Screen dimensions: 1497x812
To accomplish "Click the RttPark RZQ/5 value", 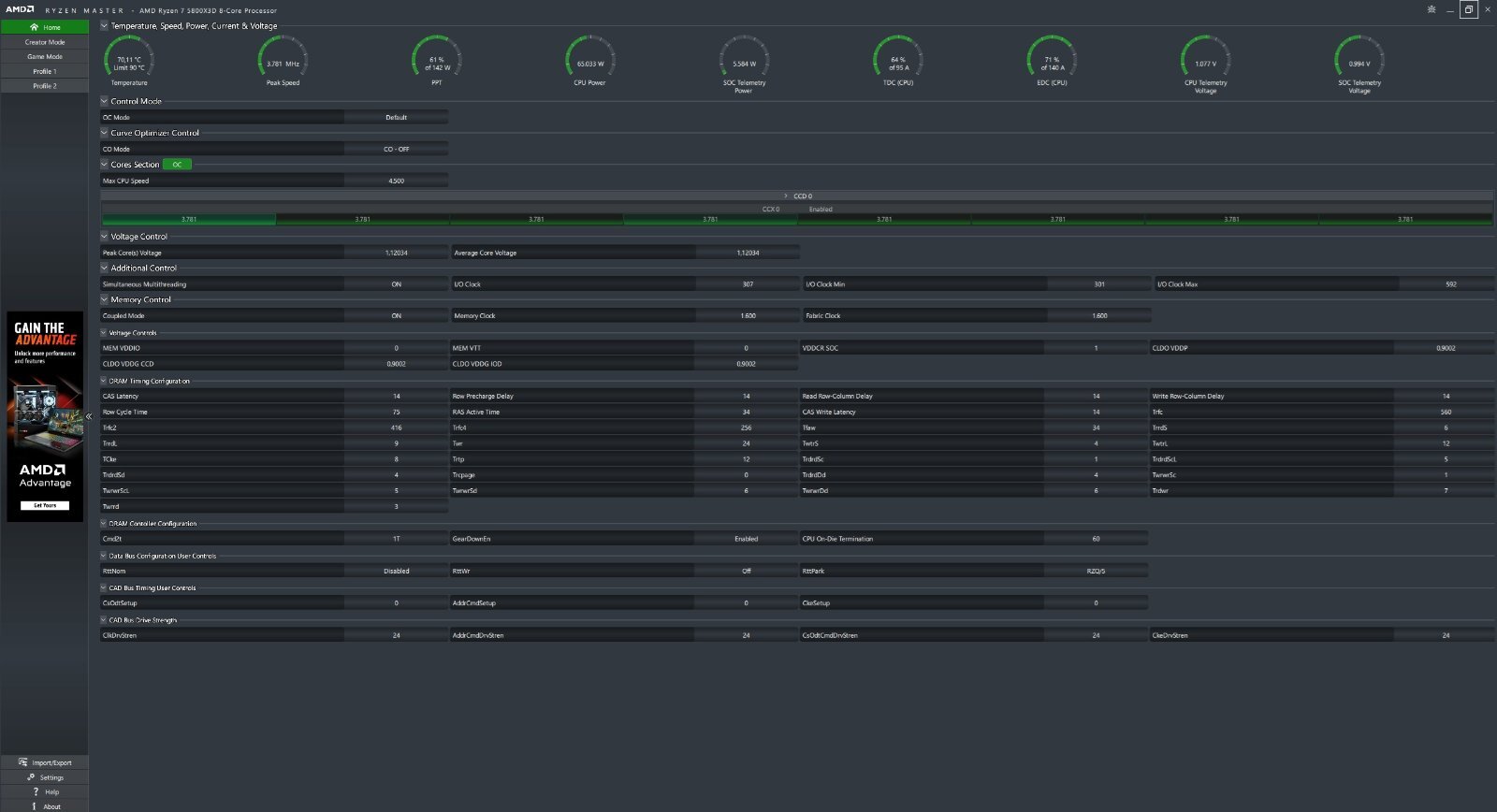I will pos(1096,571).
